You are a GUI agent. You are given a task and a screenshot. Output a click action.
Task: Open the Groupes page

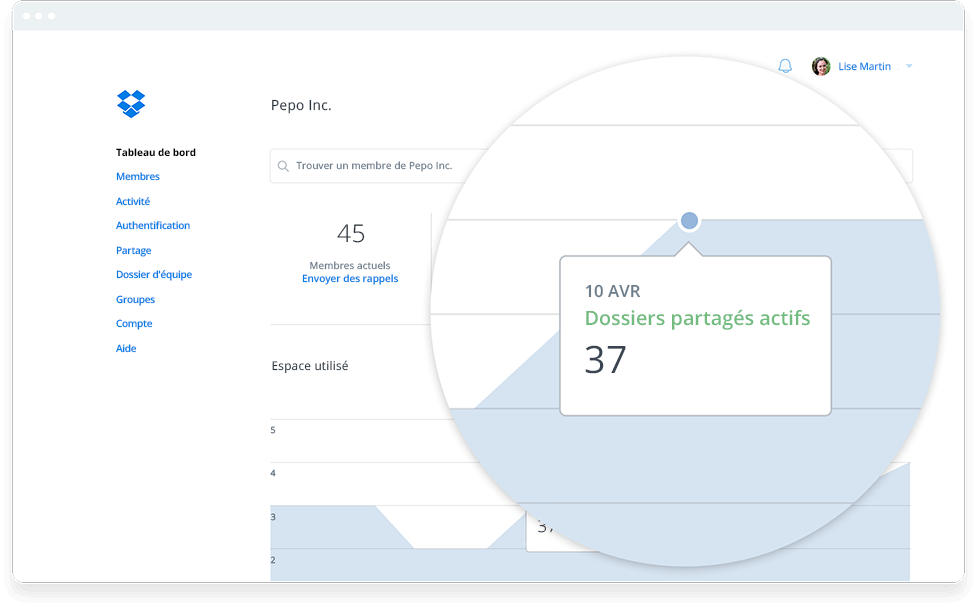pyautogui.click(x=135, y=300)
